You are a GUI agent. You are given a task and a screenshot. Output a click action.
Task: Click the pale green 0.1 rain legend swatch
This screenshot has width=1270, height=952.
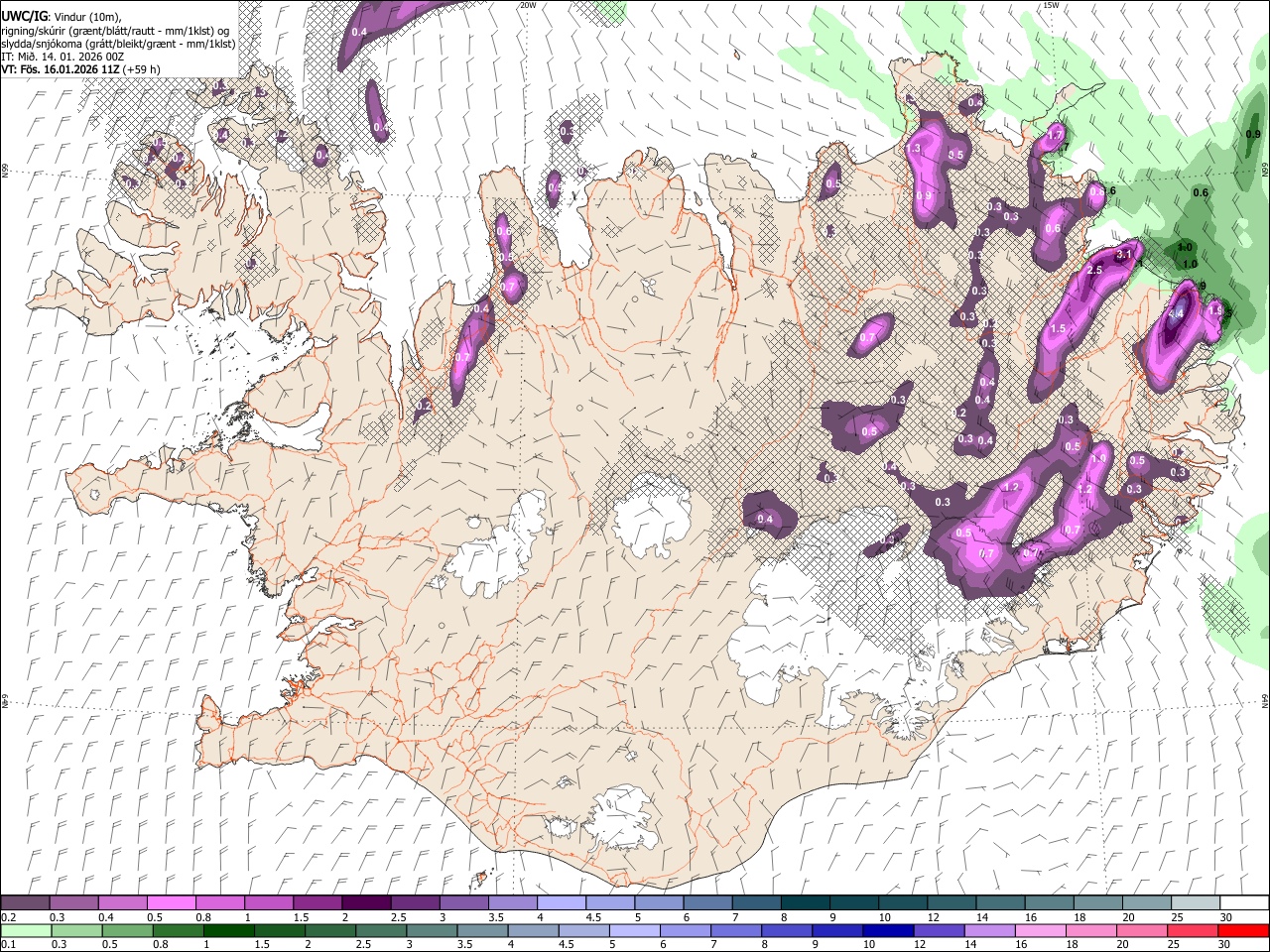click(x=25, y=930)
